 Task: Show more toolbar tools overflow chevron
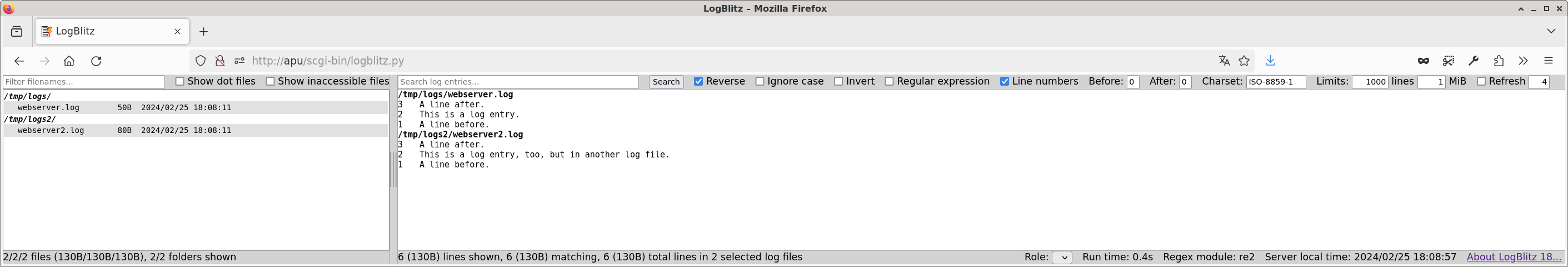1523,61
